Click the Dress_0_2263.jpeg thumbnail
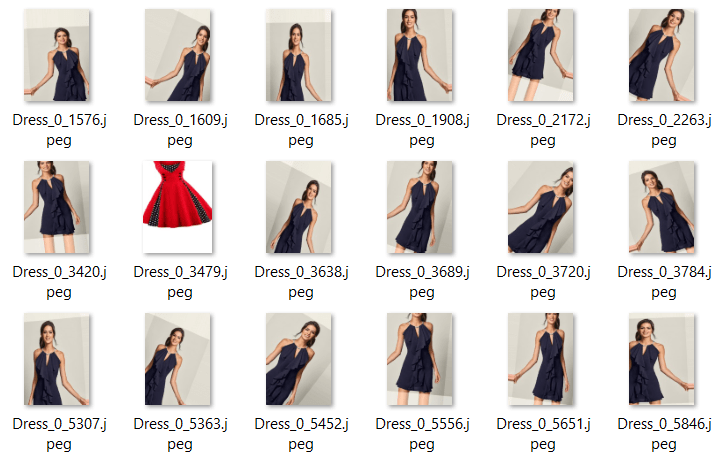This screenshot has width=725, height=462. (x=662, y=55)
